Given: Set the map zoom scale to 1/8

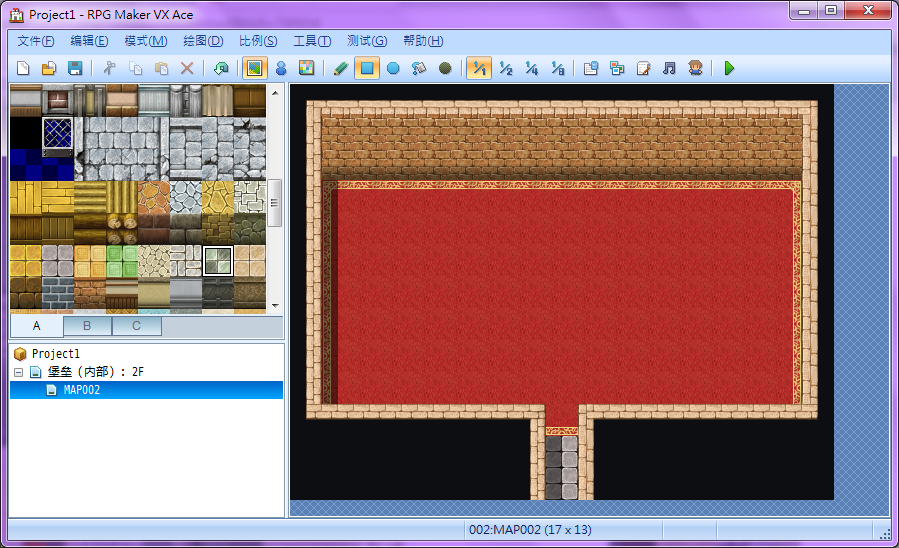Looking at the screenshot, I should pyautogui.click(x=557, y=68).
